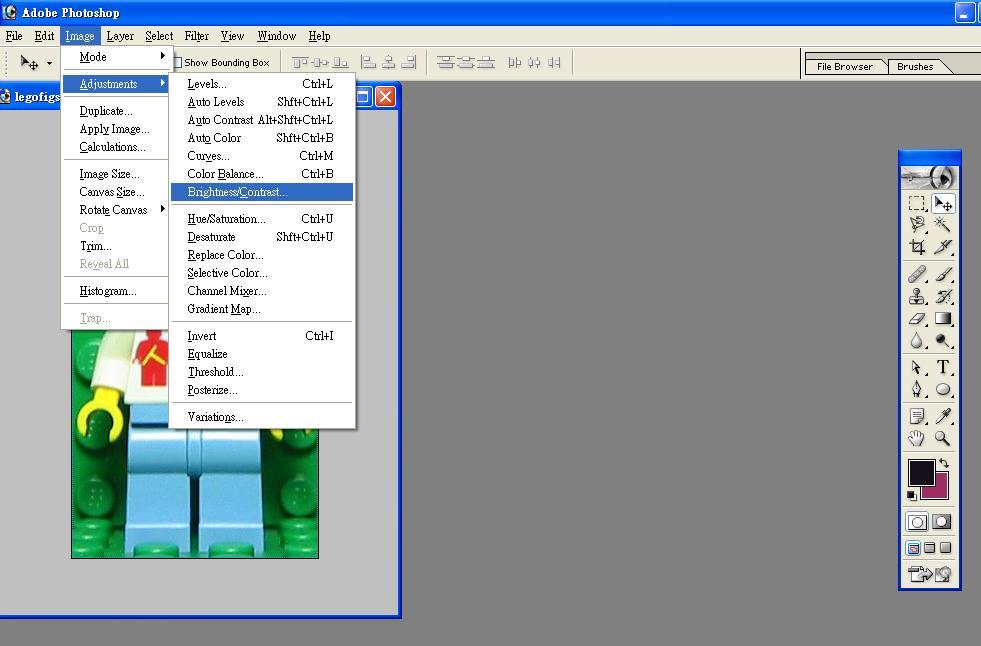
Task: Switch to Full Screen with Menu Bar
Action: (930, 548)
